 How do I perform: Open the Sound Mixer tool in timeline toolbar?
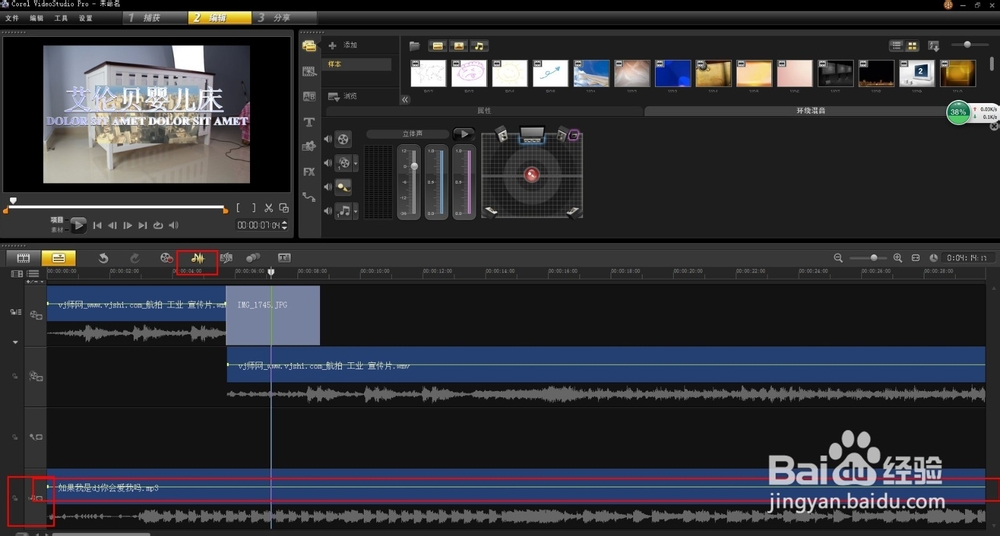(x=197, y=259)
